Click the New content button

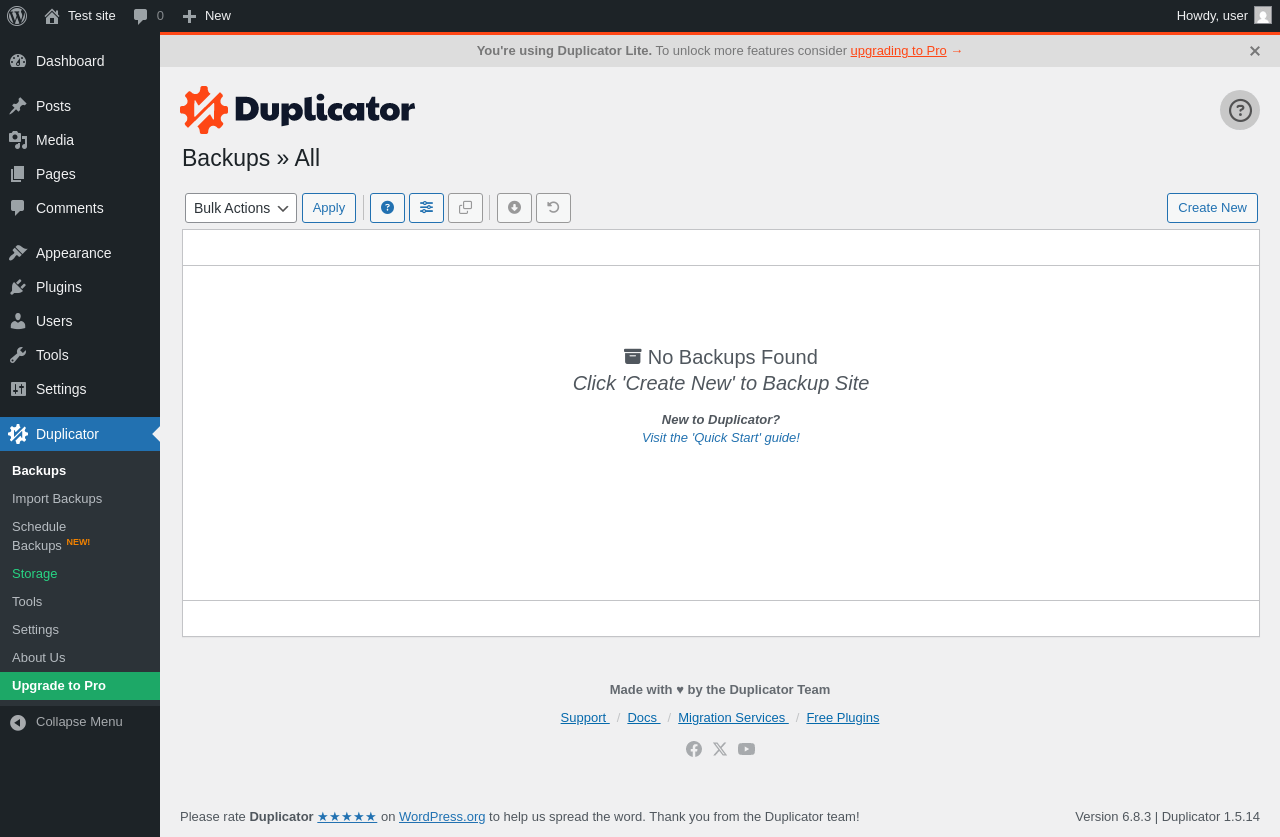(206, 16)
